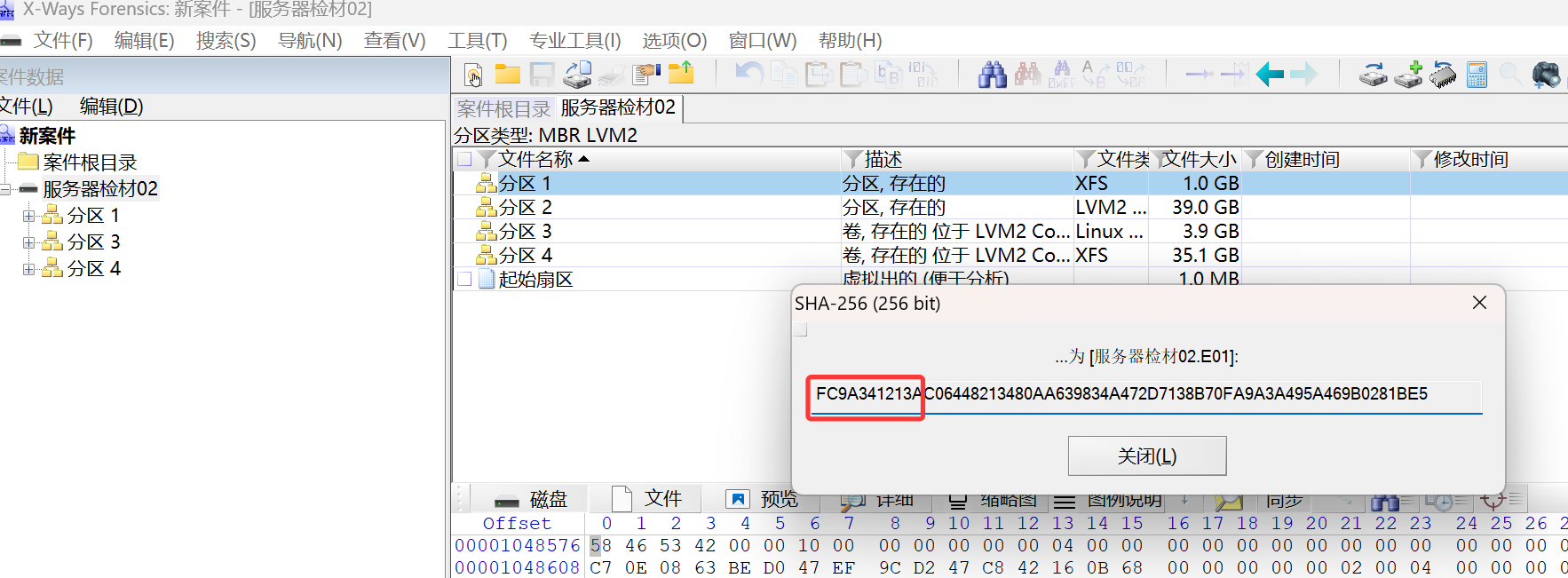Screen dimensions: 1568x578
Task: Open the filter funnel for 描述 column
Action: [854, 159]
